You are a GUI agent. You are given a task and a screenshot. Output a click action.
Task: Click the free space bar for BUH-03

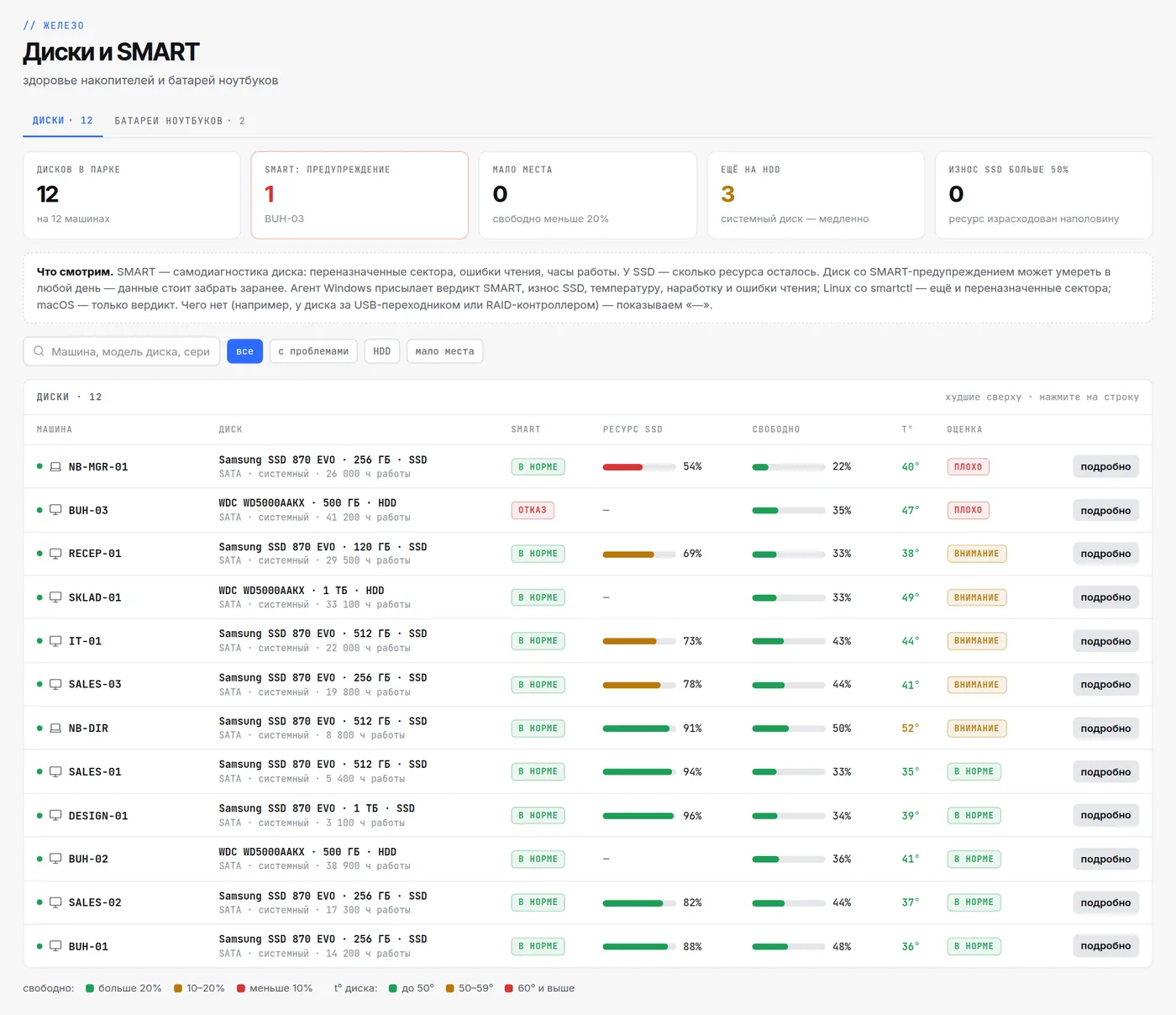click(x=789, y=510)
